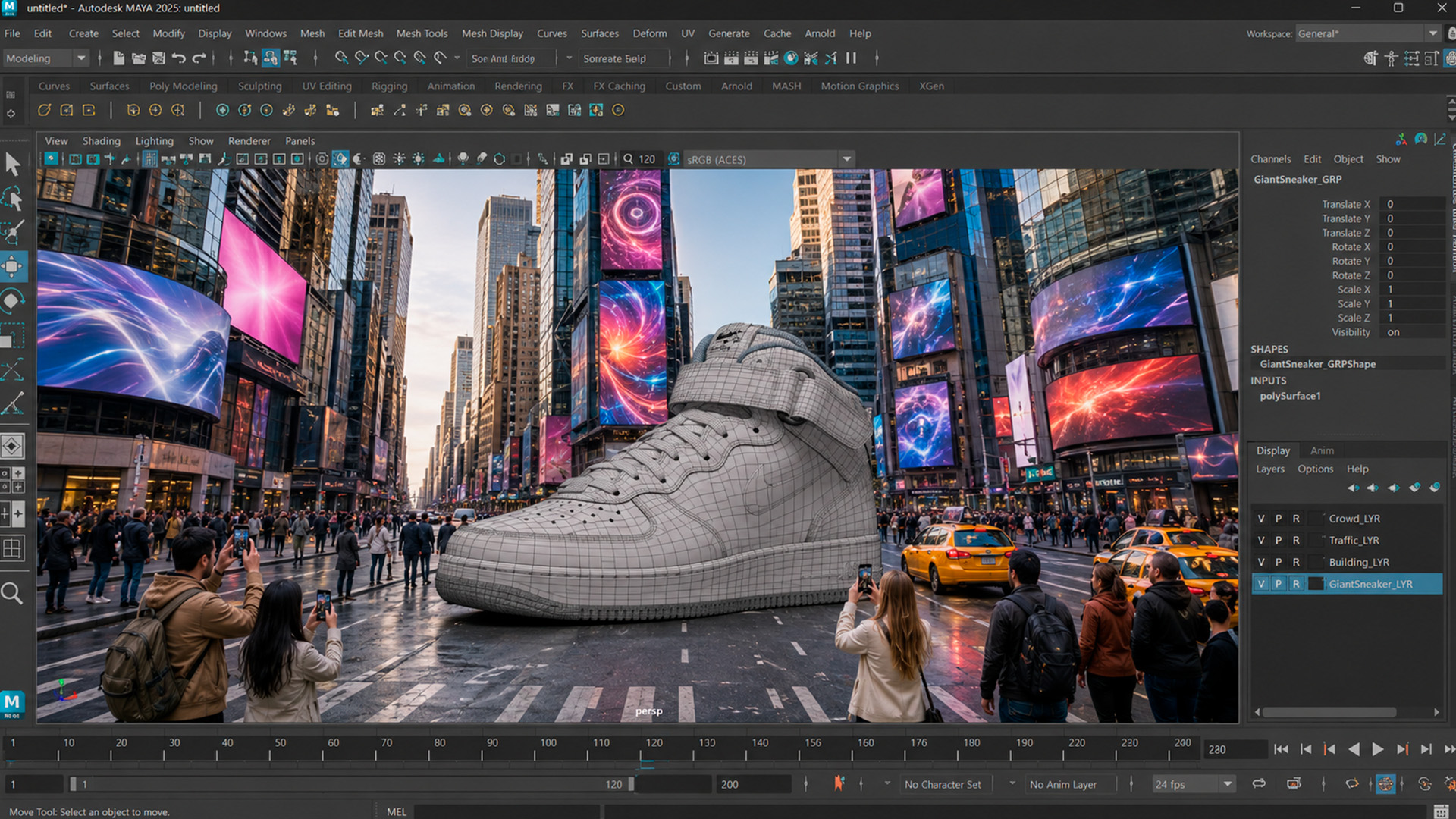Select the Rotate tool in toolbox
This screenshot has width=1456, height=819.
pos(13,301)
